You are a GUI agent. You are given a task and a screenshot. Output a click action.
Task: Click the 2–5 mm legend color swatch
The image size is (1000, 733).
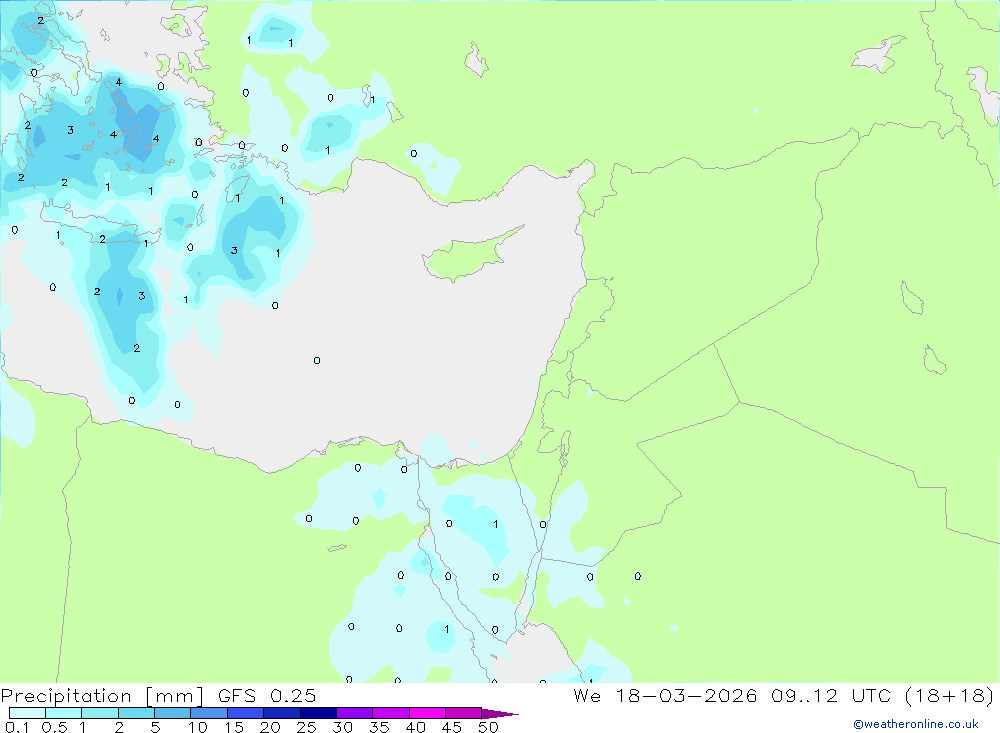point(136,713)
